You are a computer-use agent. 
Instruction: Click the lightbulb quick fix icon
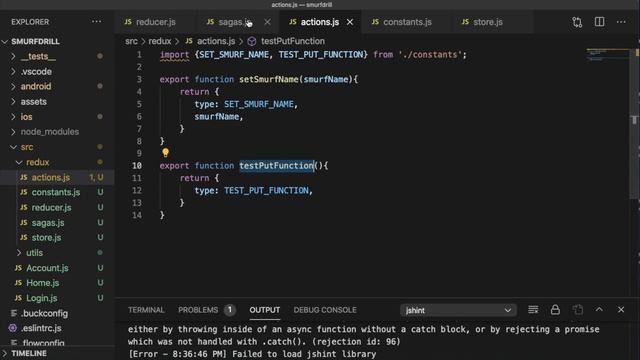coord(165,153)
